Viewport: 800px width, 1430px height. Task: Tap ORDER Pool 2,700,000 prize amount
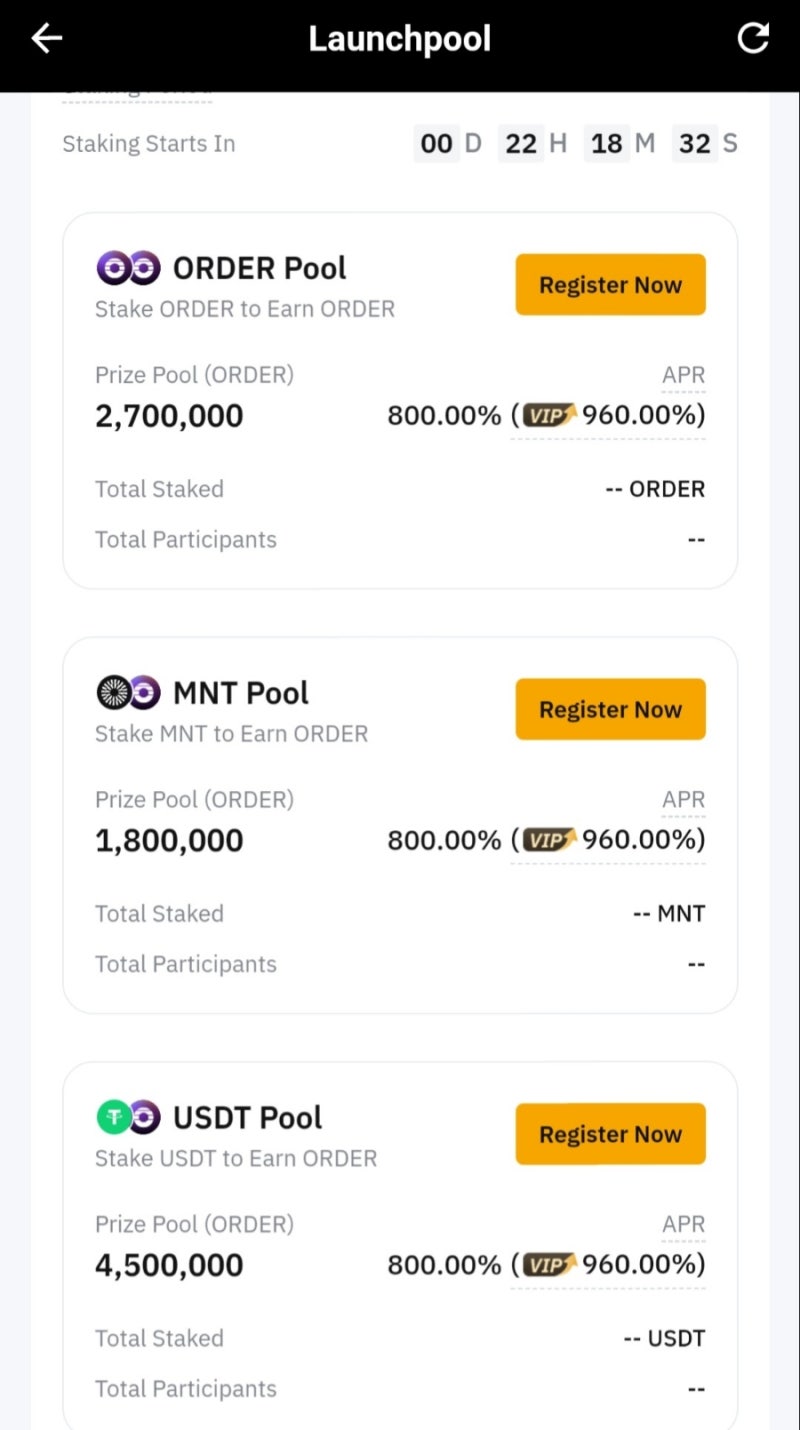click(169, 416)
